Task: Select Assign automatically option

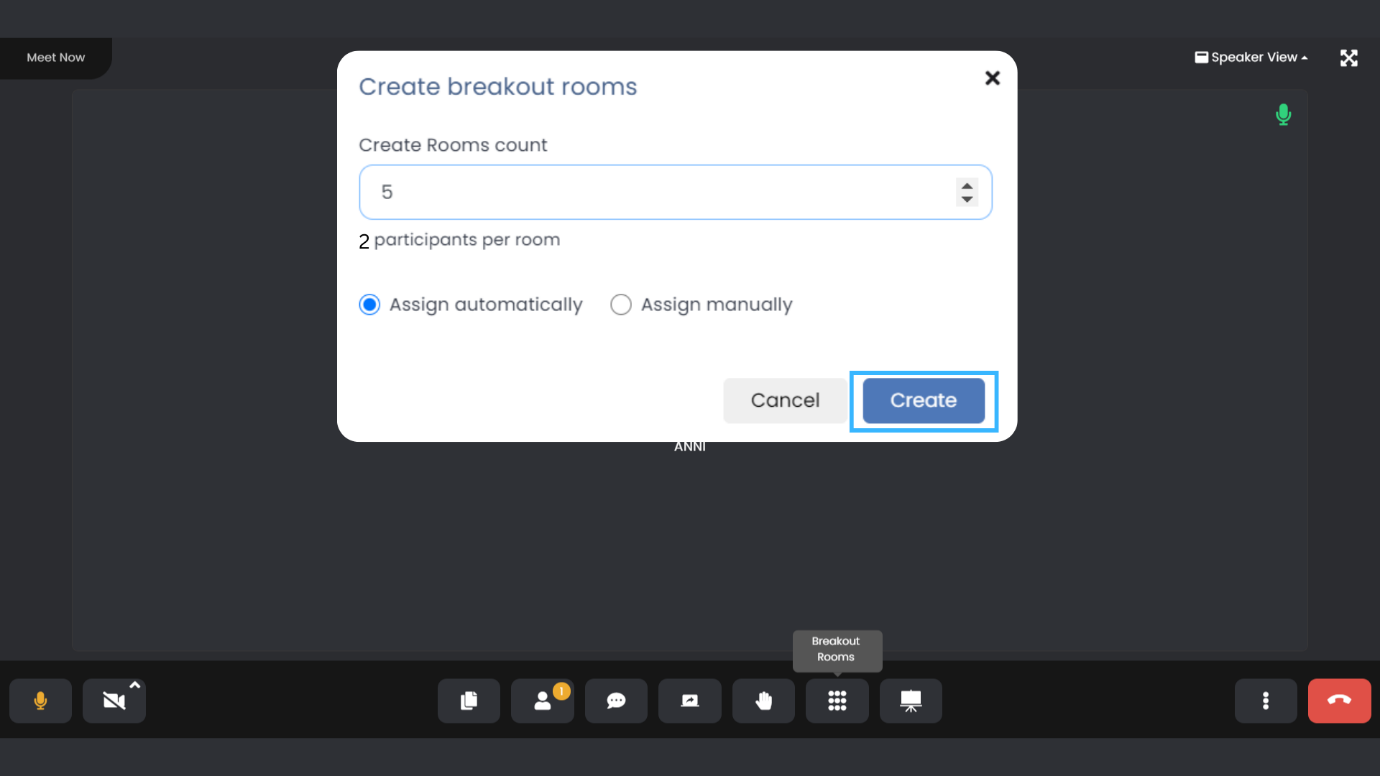Action: click(370, 305)
